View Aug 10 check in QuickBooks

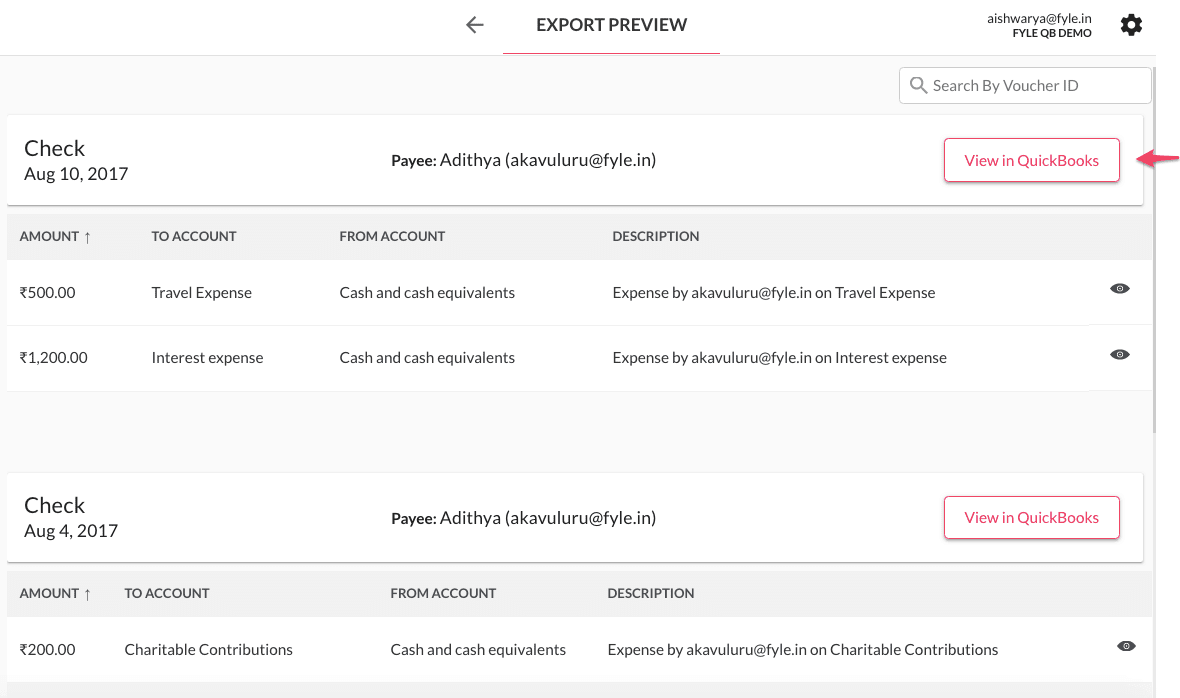(x=1031, y=160)
